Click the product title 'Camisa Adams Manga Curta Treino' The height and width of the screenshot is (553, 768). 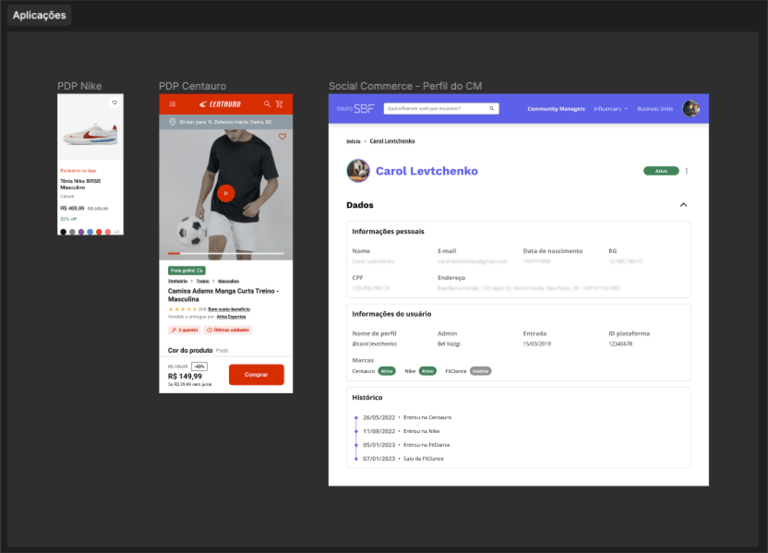point(223,295)
